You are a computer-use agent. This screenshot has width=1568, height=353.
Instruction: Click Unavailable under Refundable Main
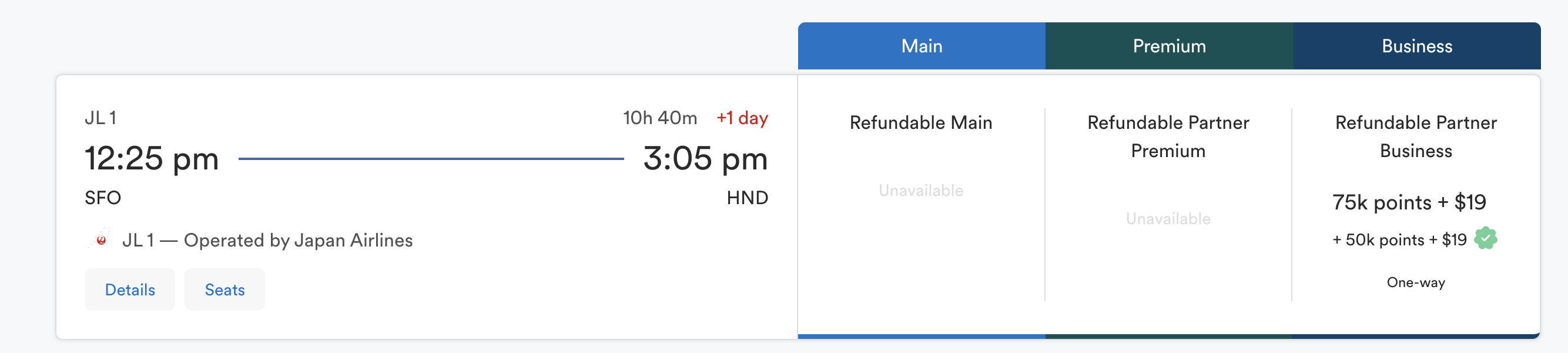[920, 191]
